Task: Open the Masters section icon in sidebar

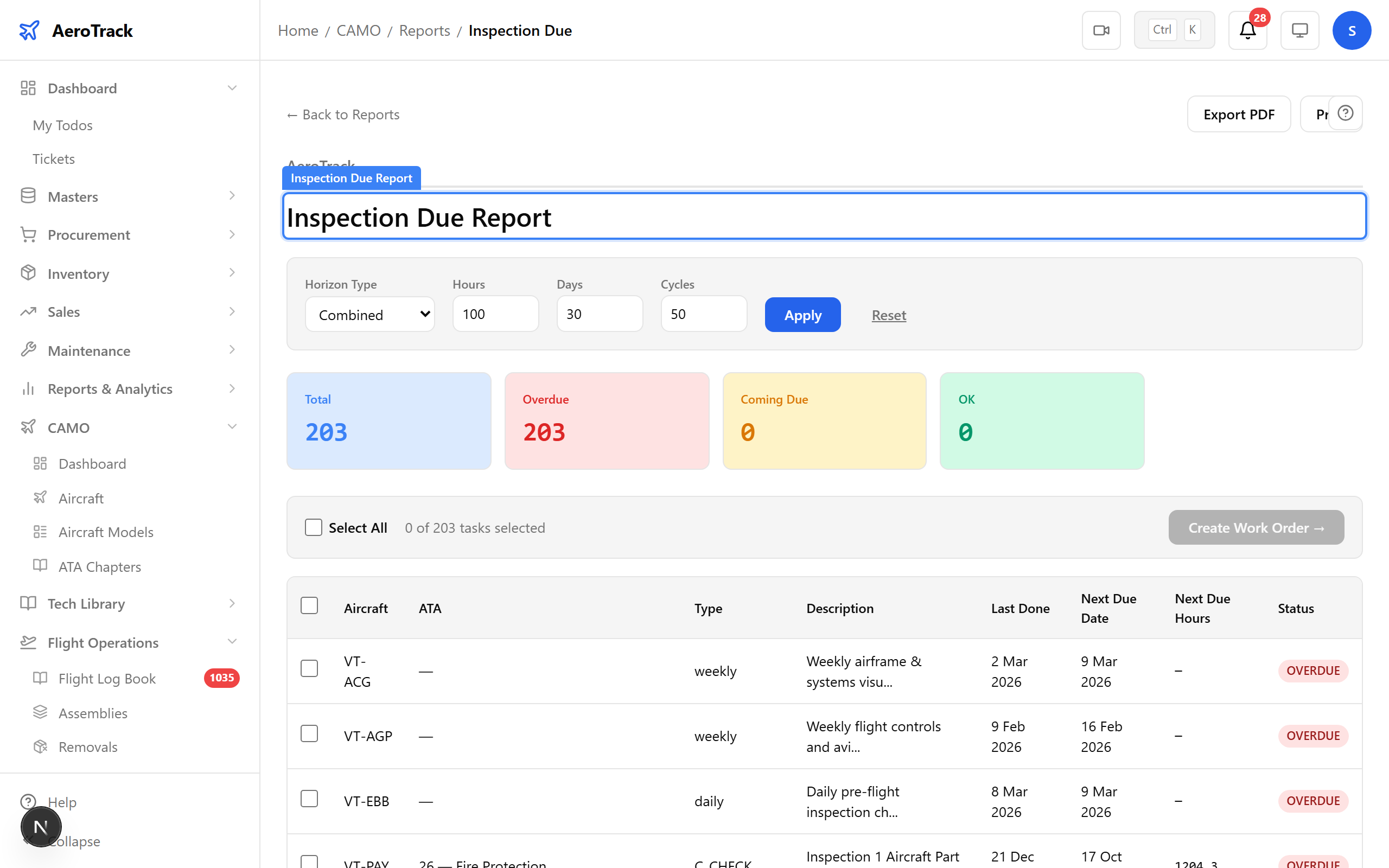Action: (x=28, y=196)
